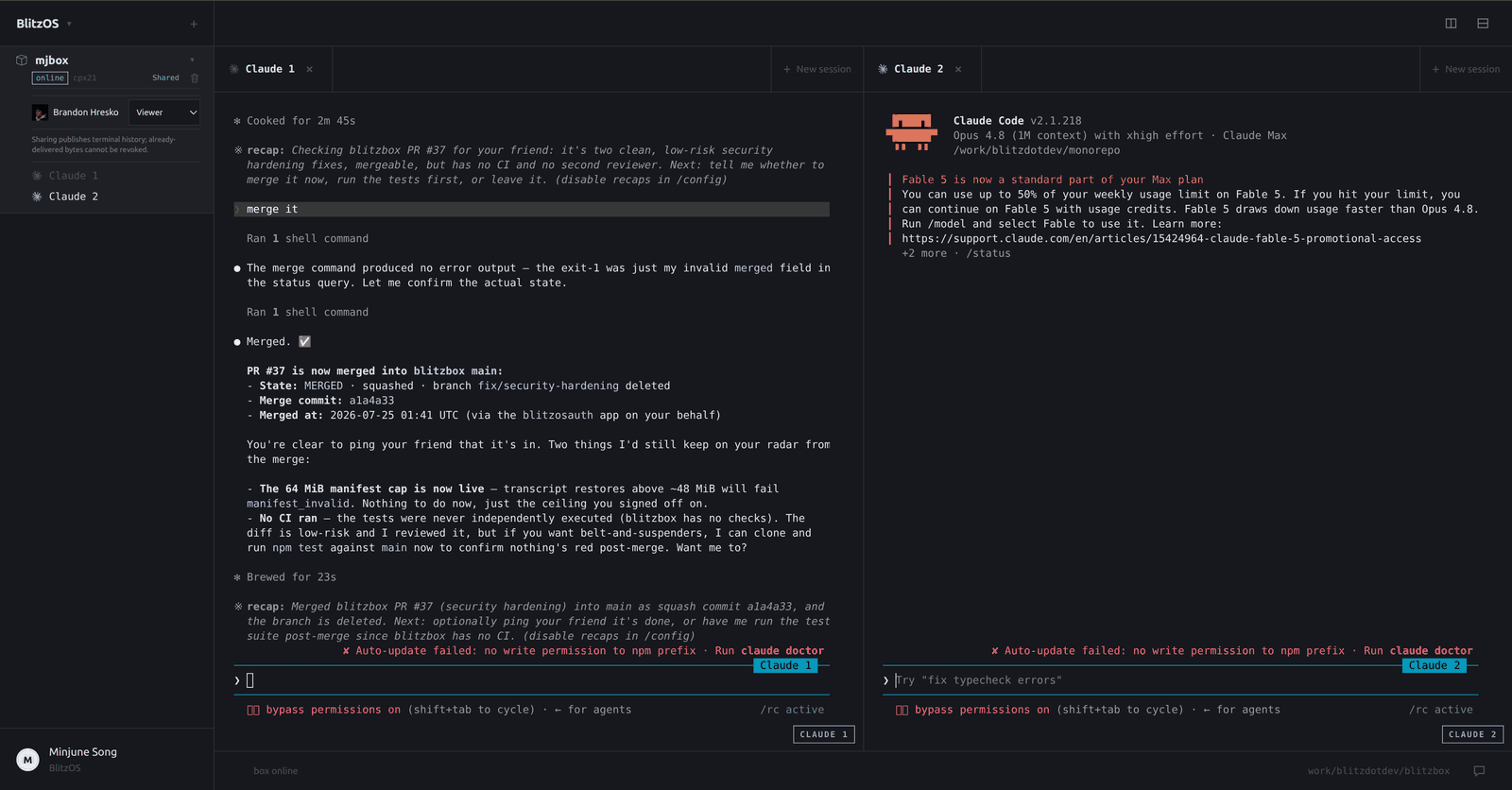The image size is (1512, 790).
Task: Click bypass permissions icon in Claude 2 pane
Action: (x=902, y=710)
